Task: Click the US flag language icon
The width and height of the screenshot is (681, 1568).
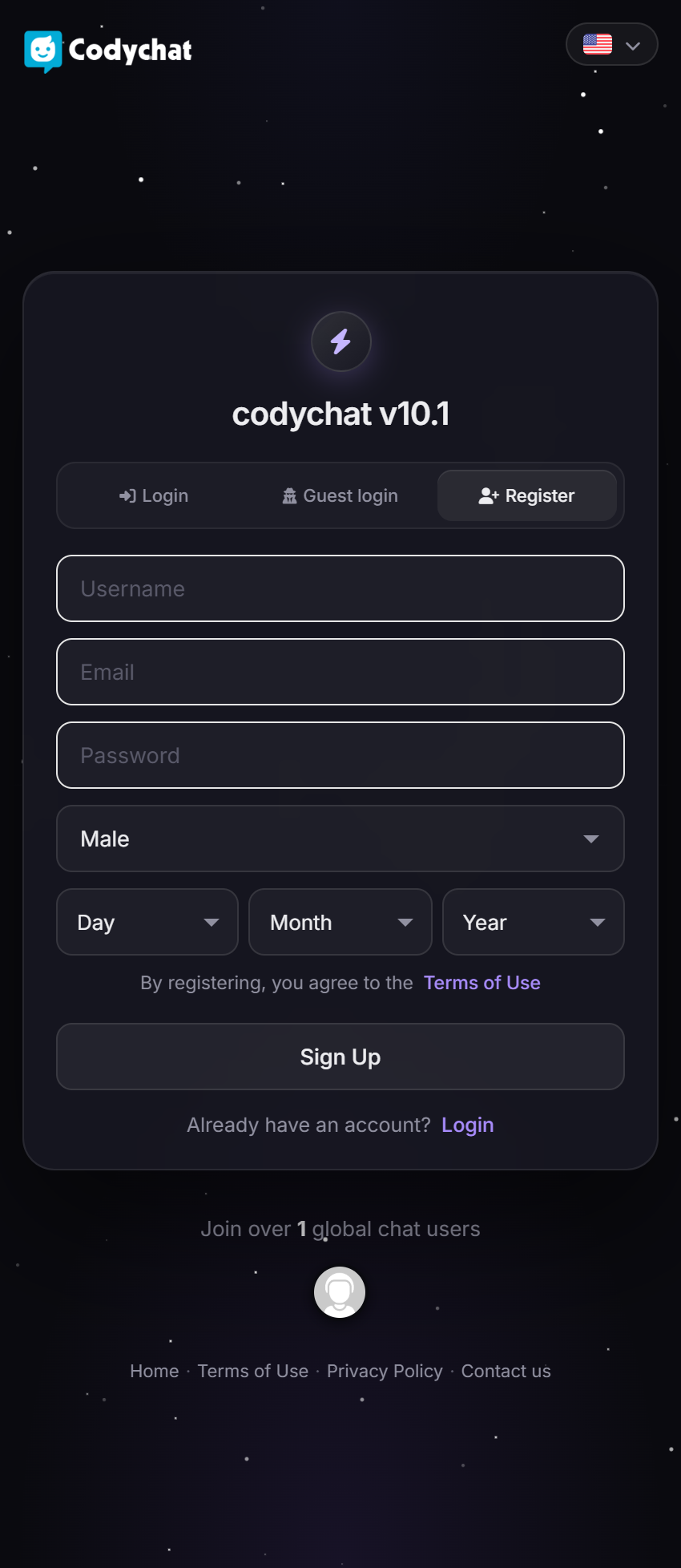Action: coord(598,44)
